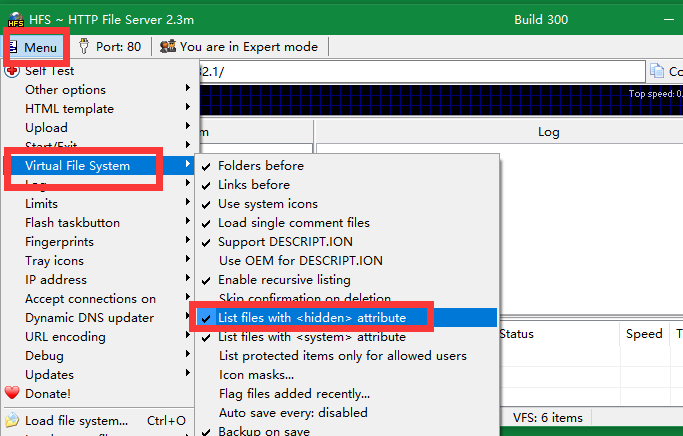Toggle Load single comment files

(x=347, y=223)
